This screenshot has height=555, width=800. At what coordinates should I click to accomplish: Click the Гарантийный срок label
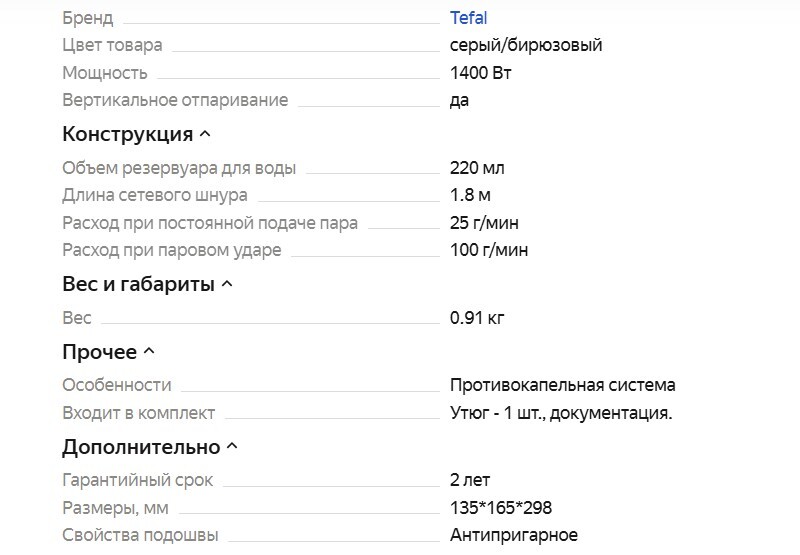coord(138,480)
